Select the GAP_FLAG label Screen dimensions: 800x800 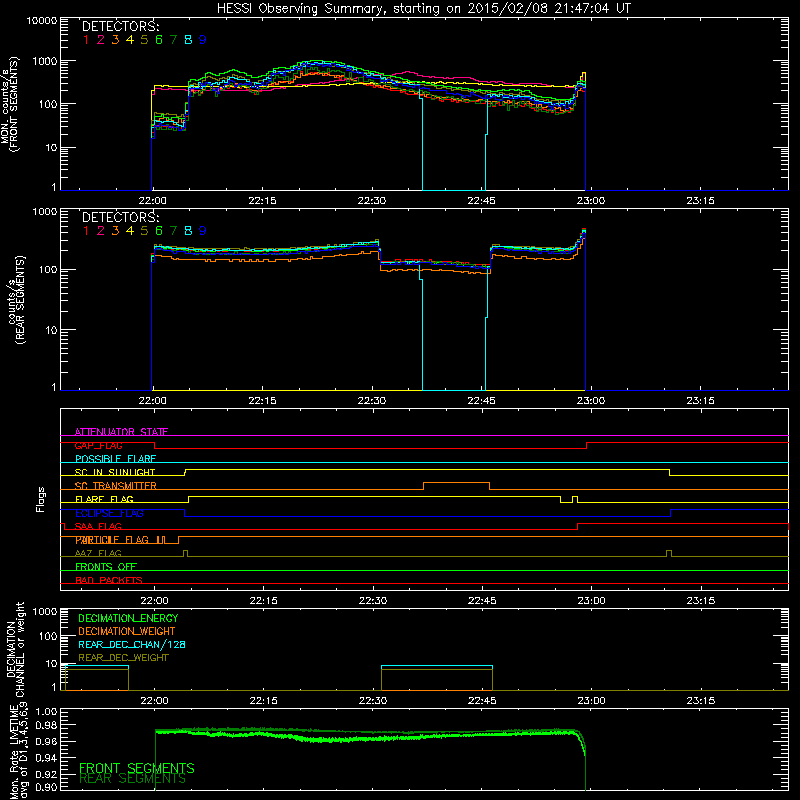coord(98,445)
